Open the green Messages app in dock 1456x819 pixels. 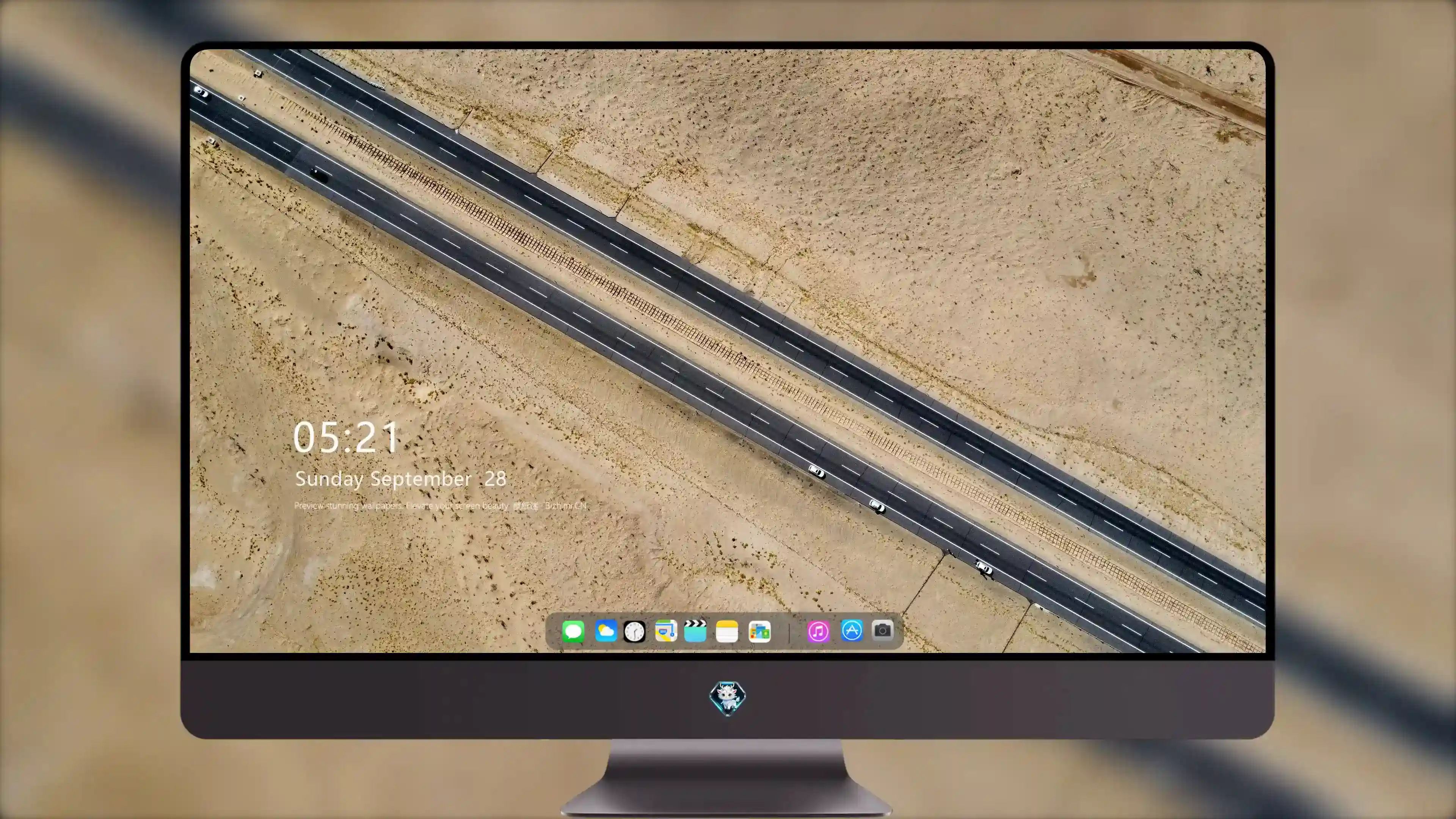573,631
